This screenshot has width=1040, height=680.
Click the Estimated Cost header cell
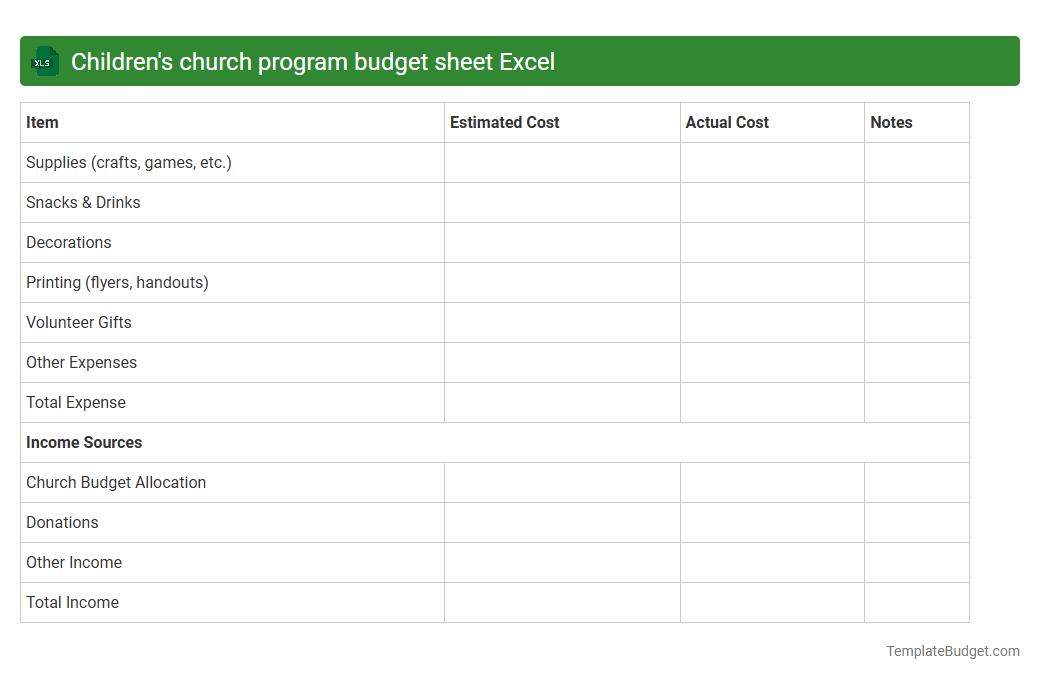tap(505, 122)
